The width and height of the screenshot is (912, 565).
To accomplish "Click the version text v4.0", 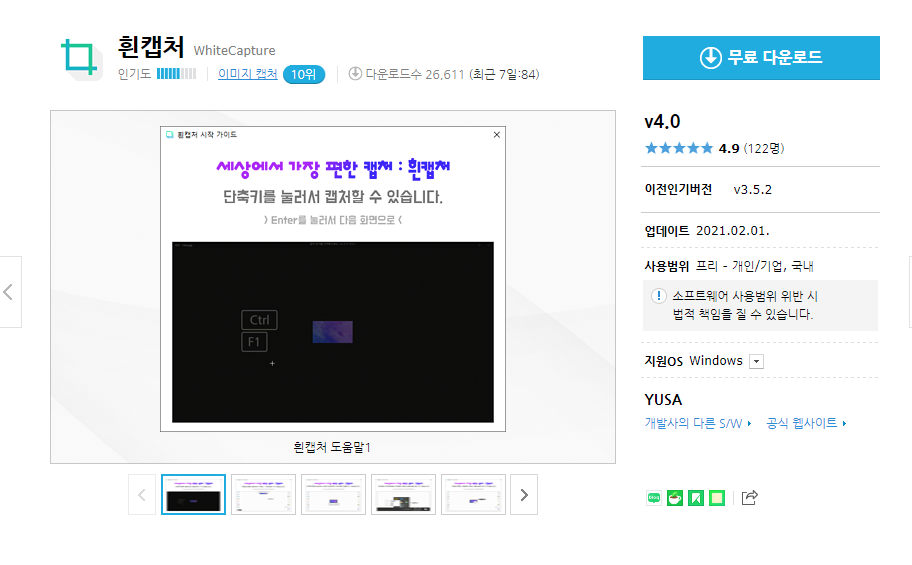I will pos(662,122).
